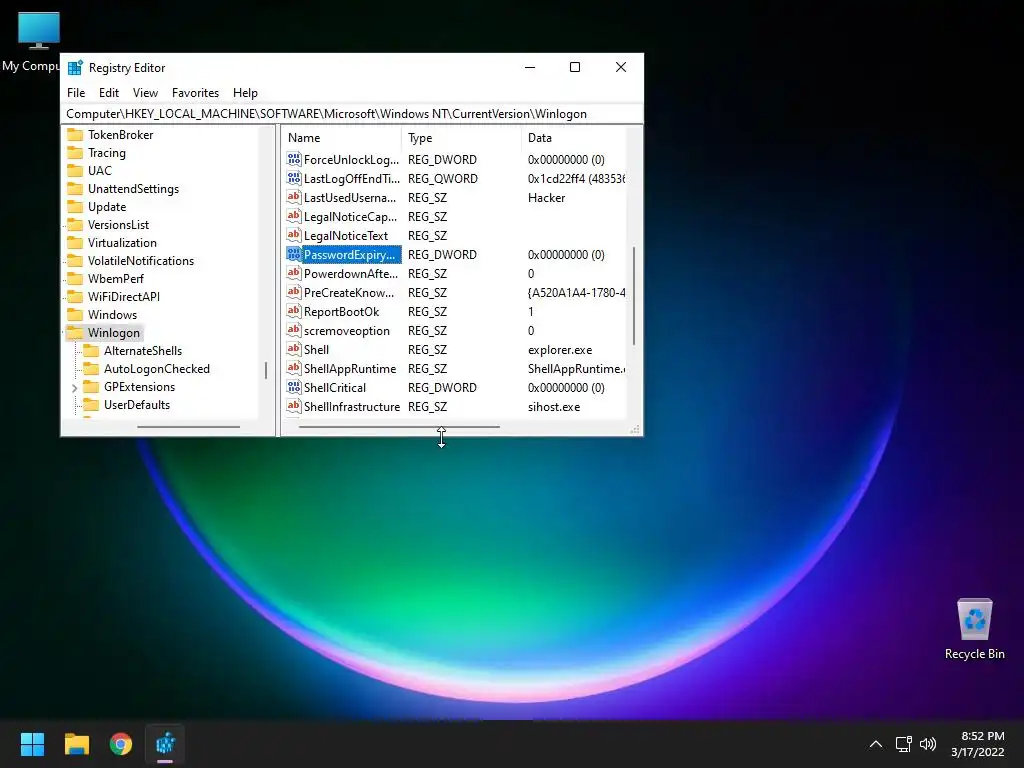The image size is (1024, 768).
Task: Click the REG_QWORD type cell
Action: [x=443, y=178]
